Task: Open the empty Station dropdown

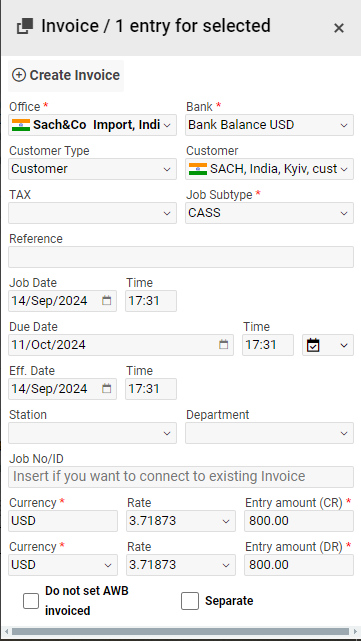Action: point(92,433)
